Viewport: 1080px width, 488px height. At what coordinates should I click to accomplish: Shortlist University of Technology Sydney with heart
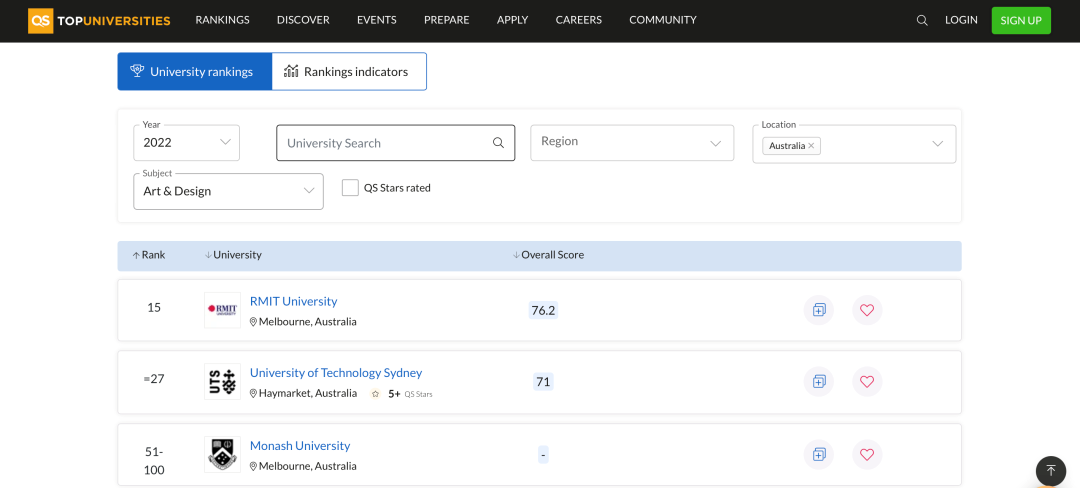[x=867, y=381]
